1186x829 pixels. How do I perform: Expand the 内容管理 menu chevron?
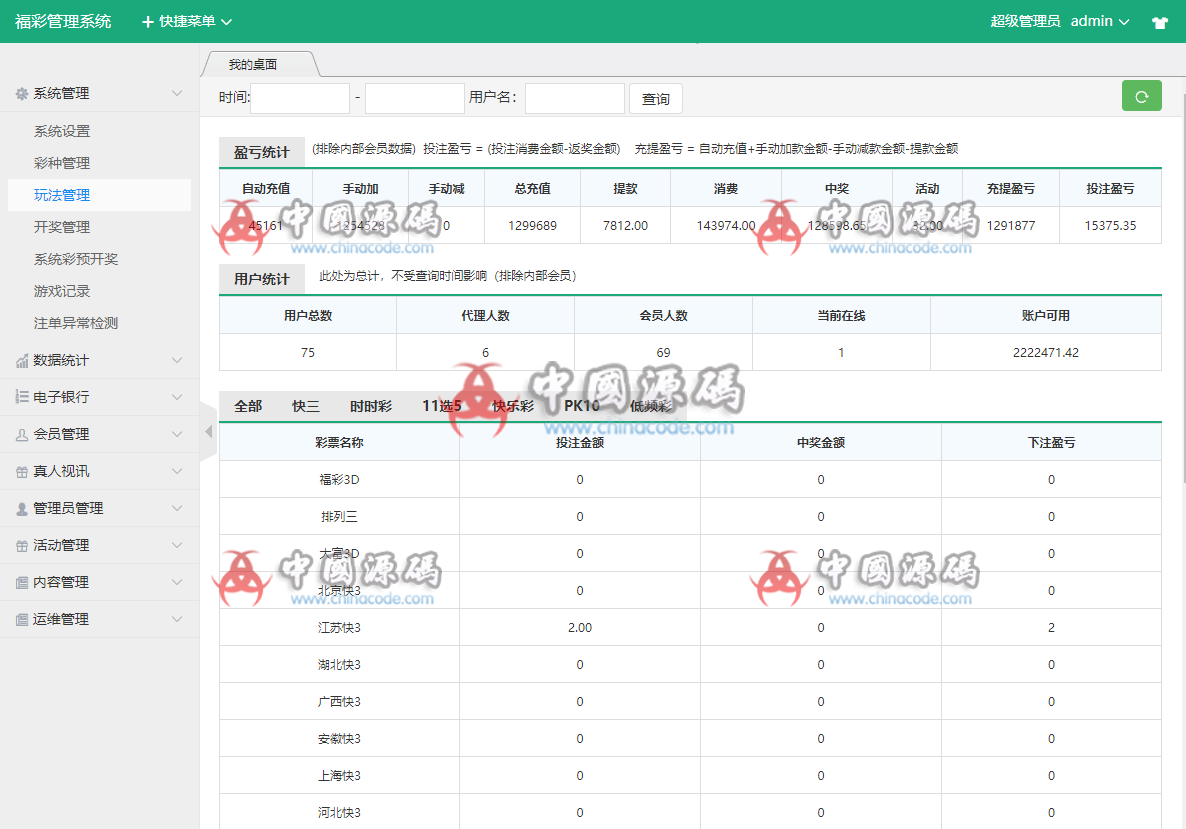(177, 582)
